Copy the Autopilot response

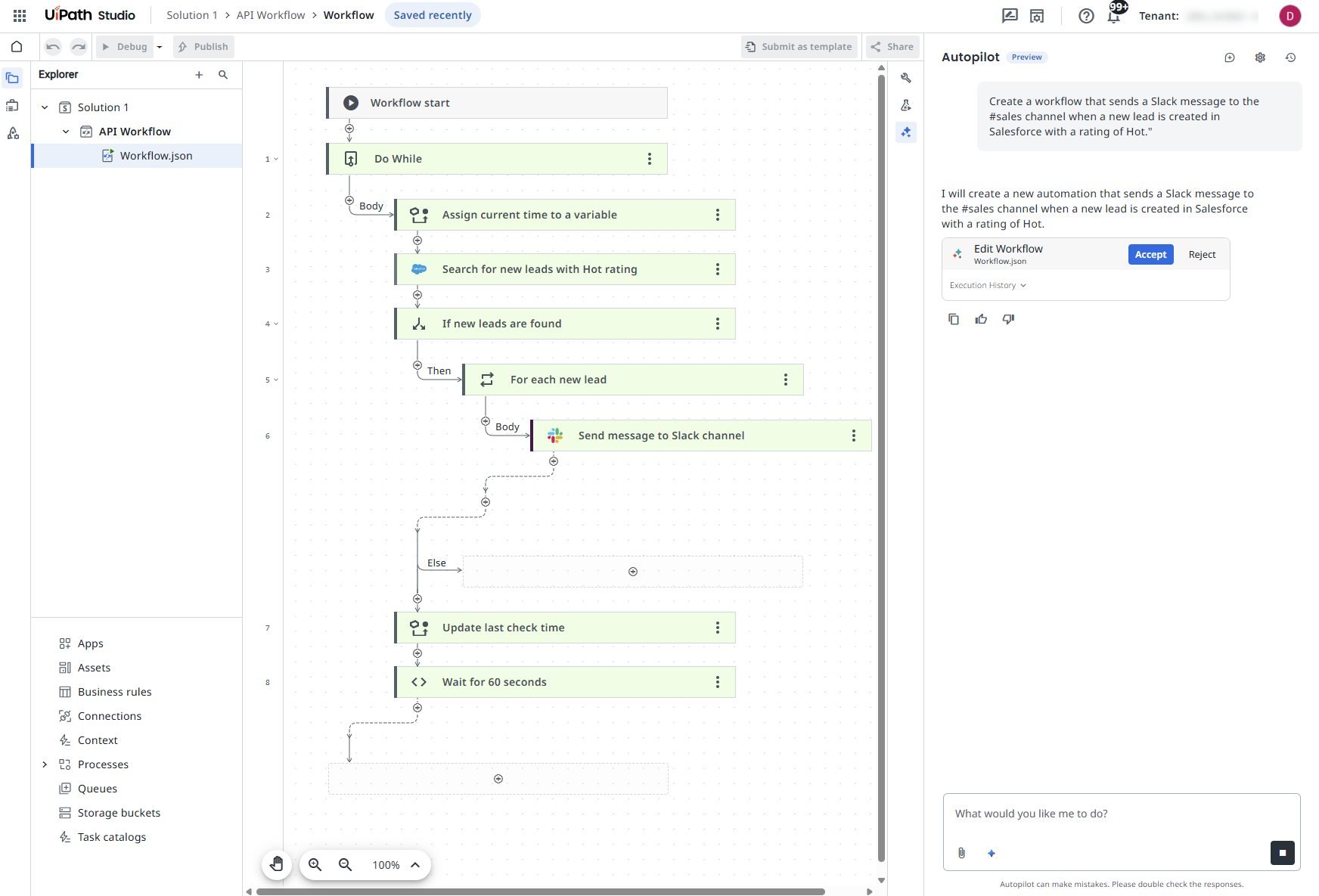[954, 319]
